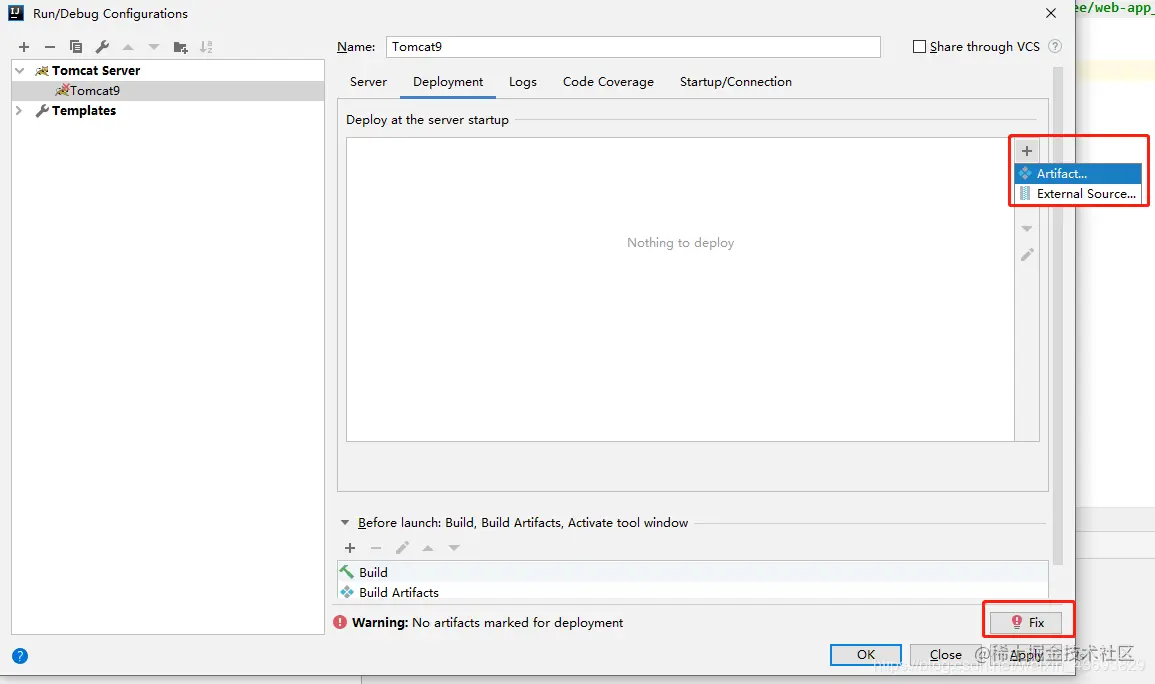Show Share through VCS help hint

click(x=1055, y=46)
